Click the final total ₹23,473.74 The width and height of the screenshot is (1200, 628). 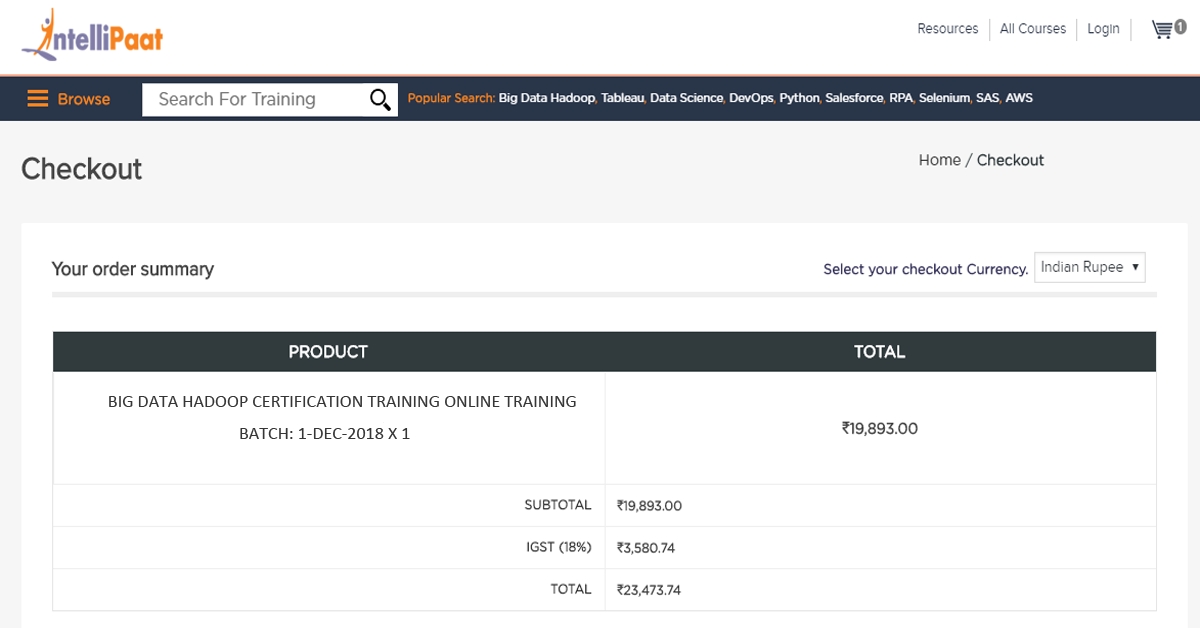[x=649, y=590]
